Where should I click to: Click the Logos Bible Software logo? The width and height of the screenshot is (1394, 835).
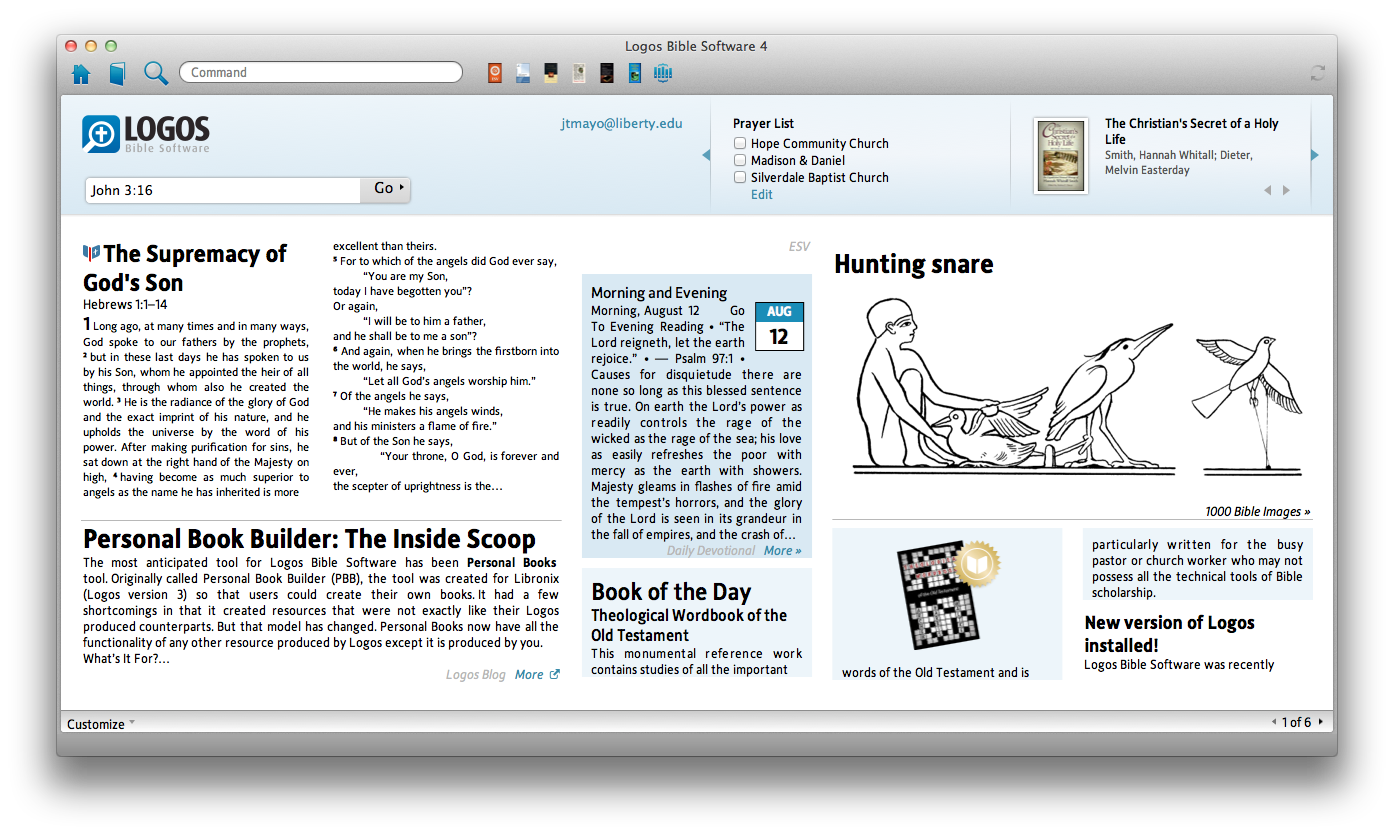click(146, 134)
